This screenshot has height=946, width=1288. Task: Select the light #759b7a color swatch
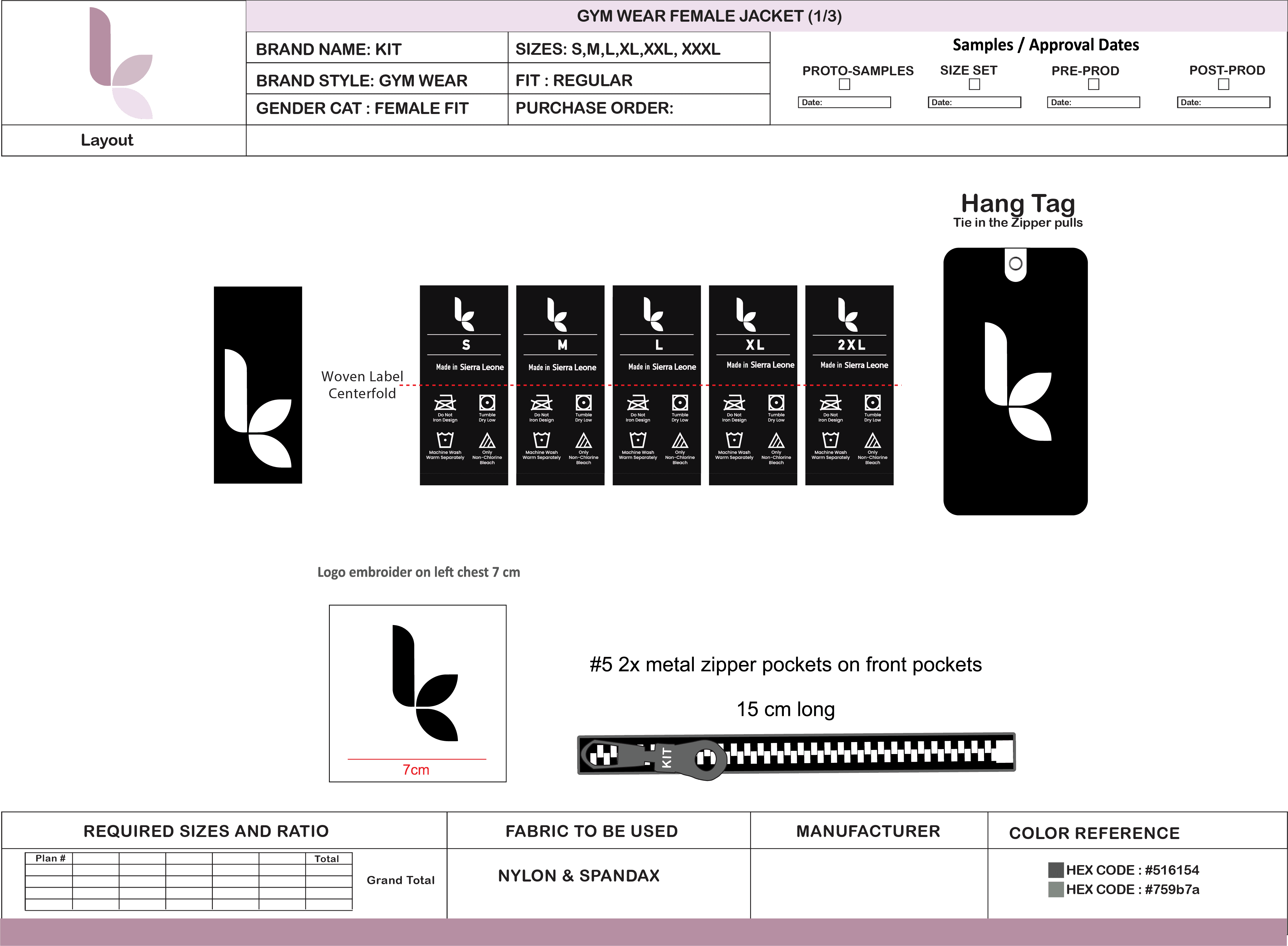[x=1056, y=889]
